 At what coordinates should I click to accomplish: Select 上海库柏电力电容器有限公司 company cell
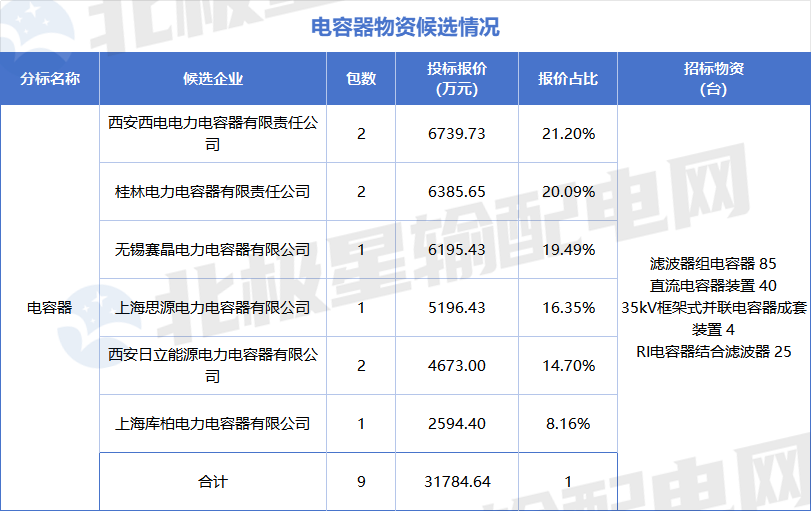click(213, 424)
